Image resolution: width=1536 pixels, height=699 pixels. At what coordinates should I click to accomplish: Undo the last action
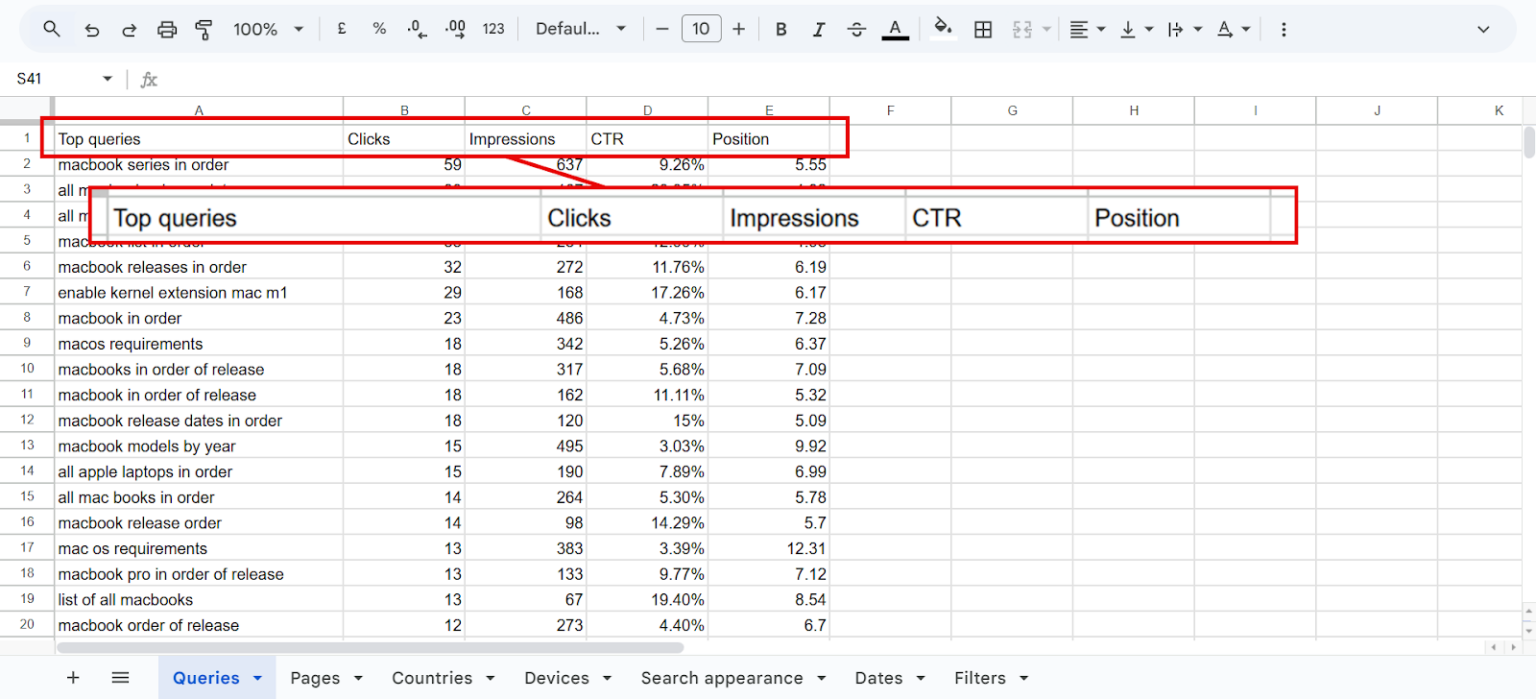coord(92,30)
